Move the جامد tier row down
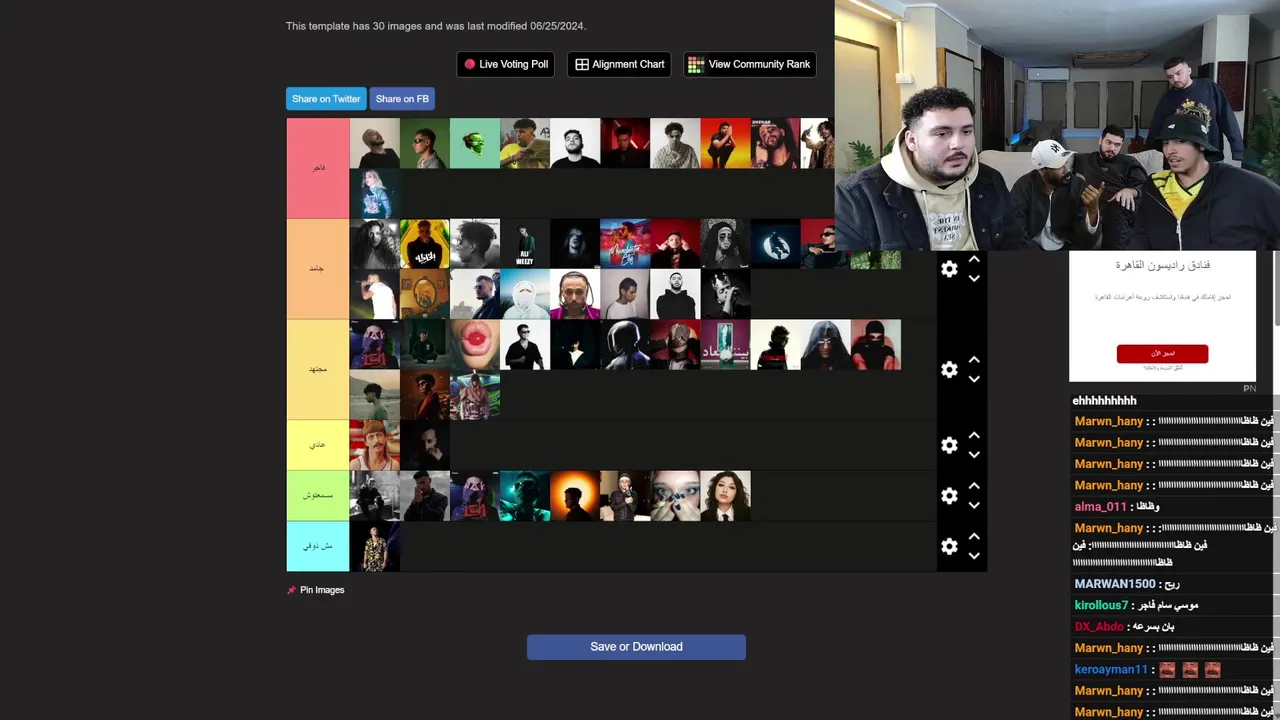Viewport: 1280px width, 720px height. tap(974, 279)
